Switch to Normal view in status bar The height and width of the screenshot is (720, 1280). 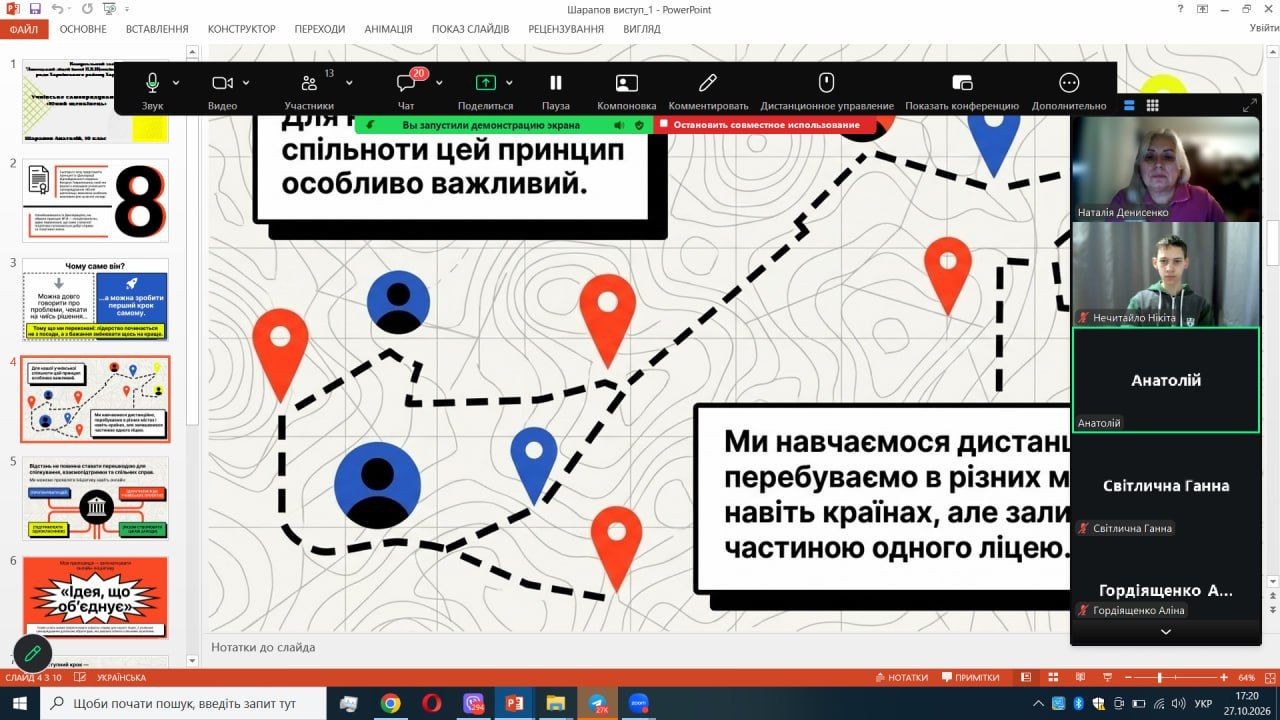(x=1026, y=677)
